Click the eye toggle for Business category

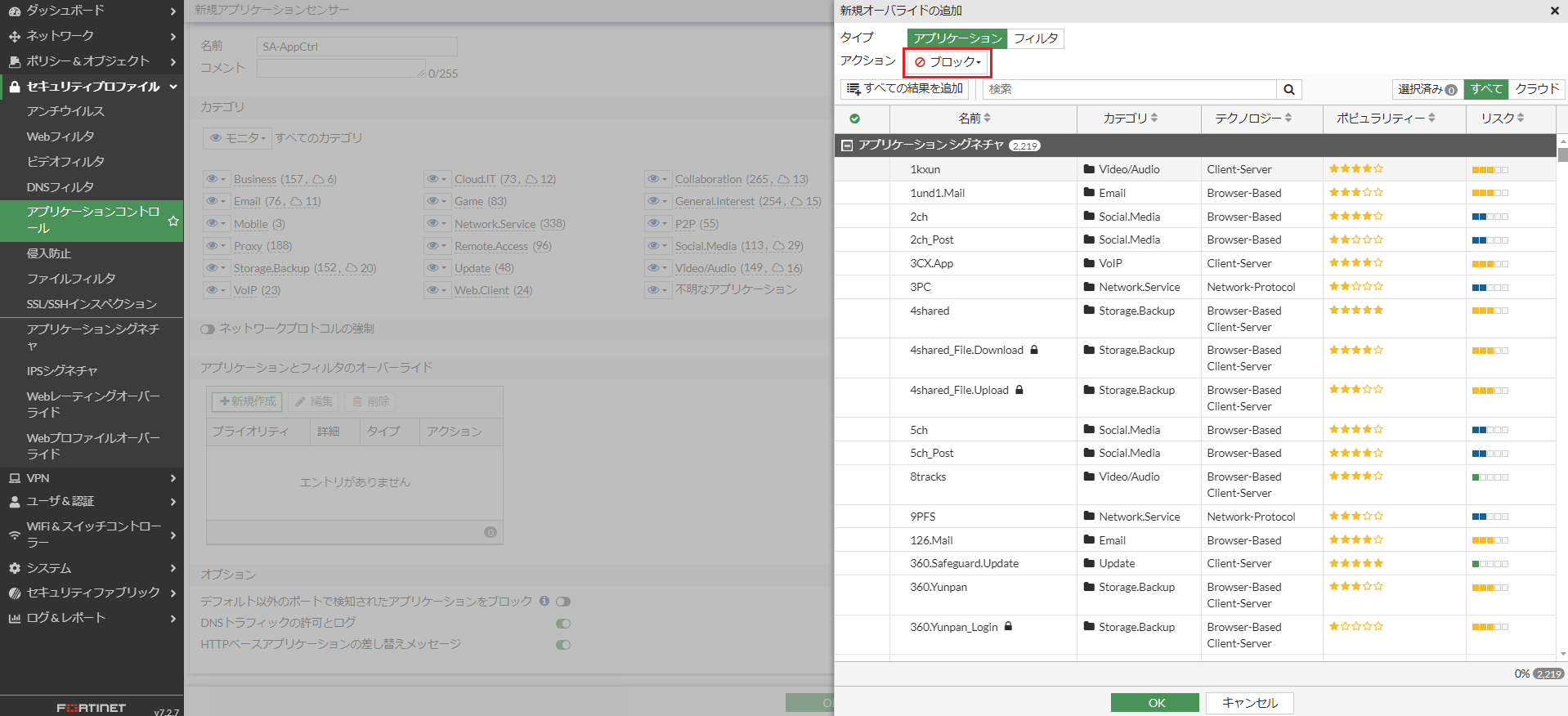[x=216, y=179]
